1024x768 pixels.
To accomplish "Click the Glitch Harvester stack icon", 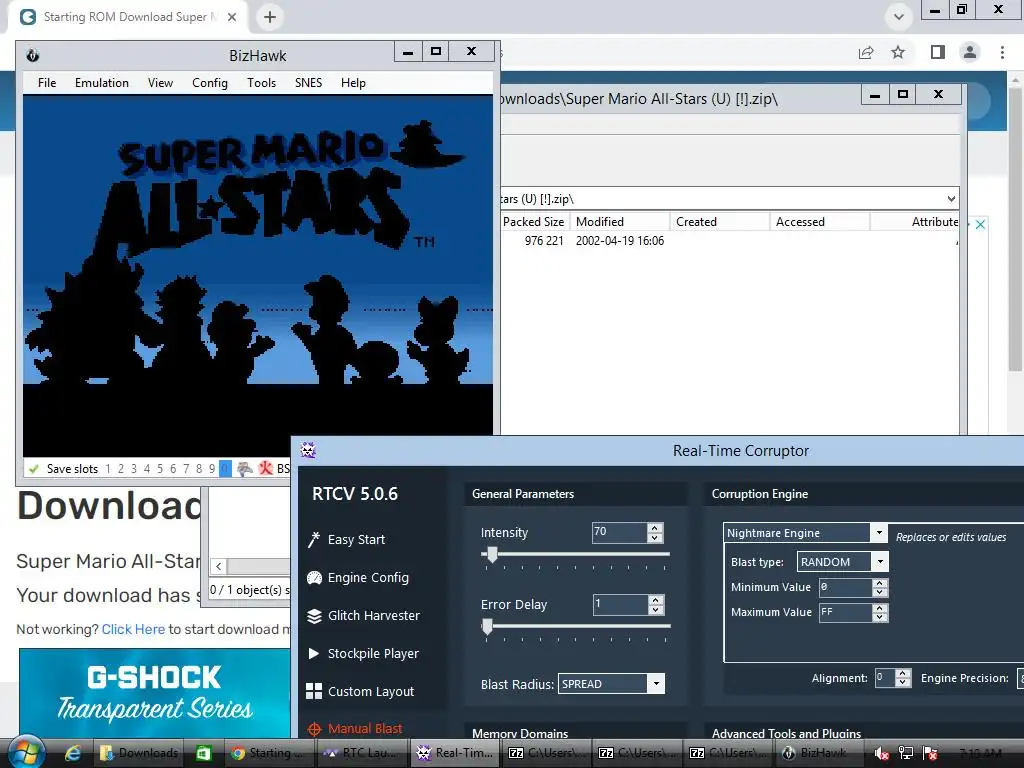I will (x=314, y=616).
